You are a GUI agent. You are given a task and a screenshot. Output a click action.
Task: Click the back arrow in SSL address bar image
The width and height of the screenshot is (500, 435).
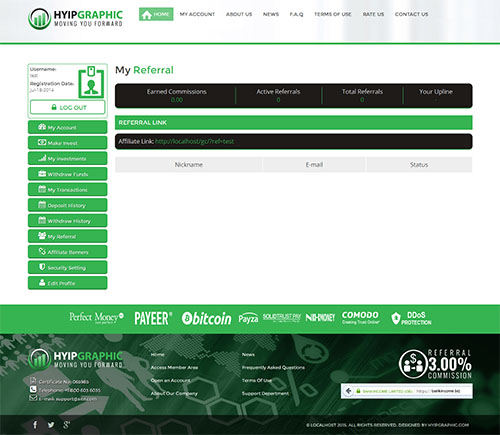(x=348, y=391)
